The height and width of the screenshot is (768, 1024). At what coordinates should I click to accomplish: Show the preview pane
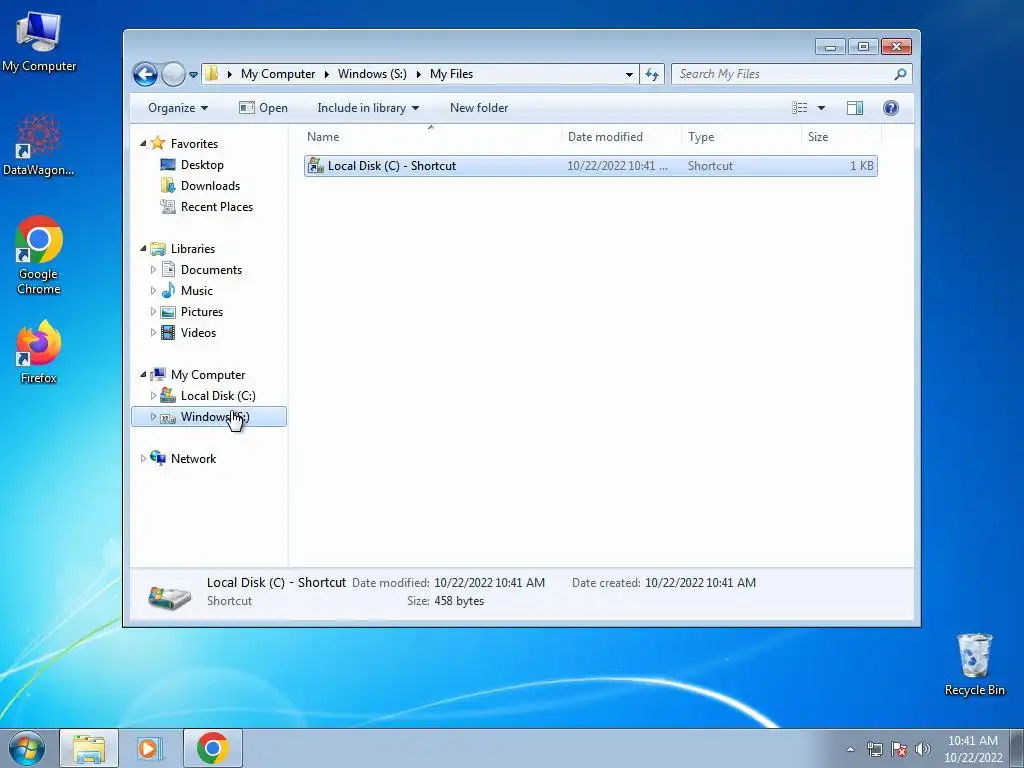(855, 108)
